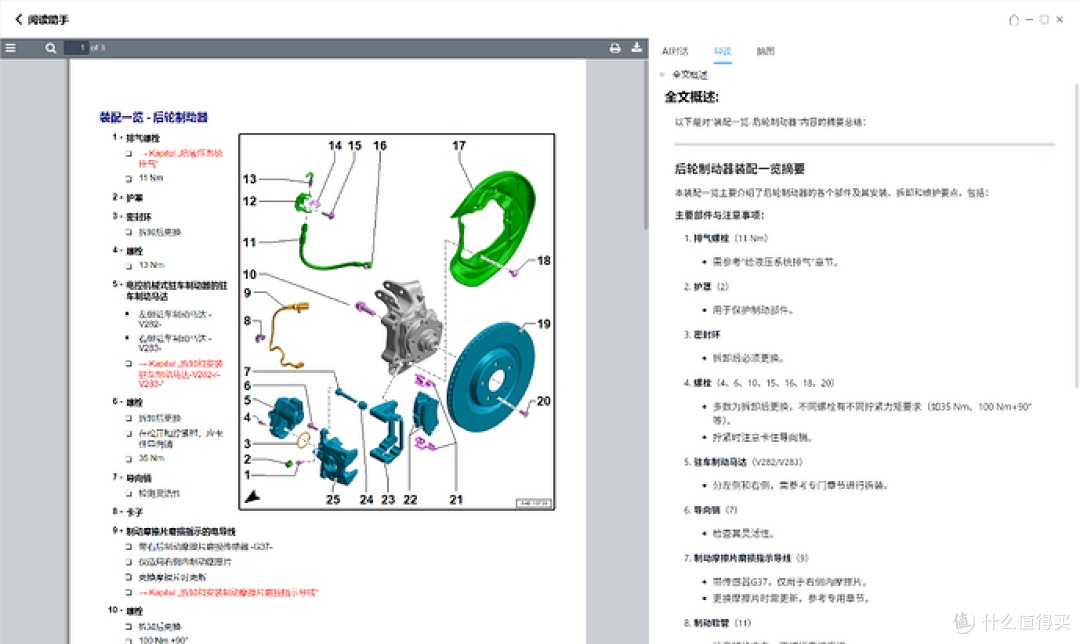Click PDF list item "10 - 螺栓"
Viewport: 1080px width, 644px height.
coord(125,611)
